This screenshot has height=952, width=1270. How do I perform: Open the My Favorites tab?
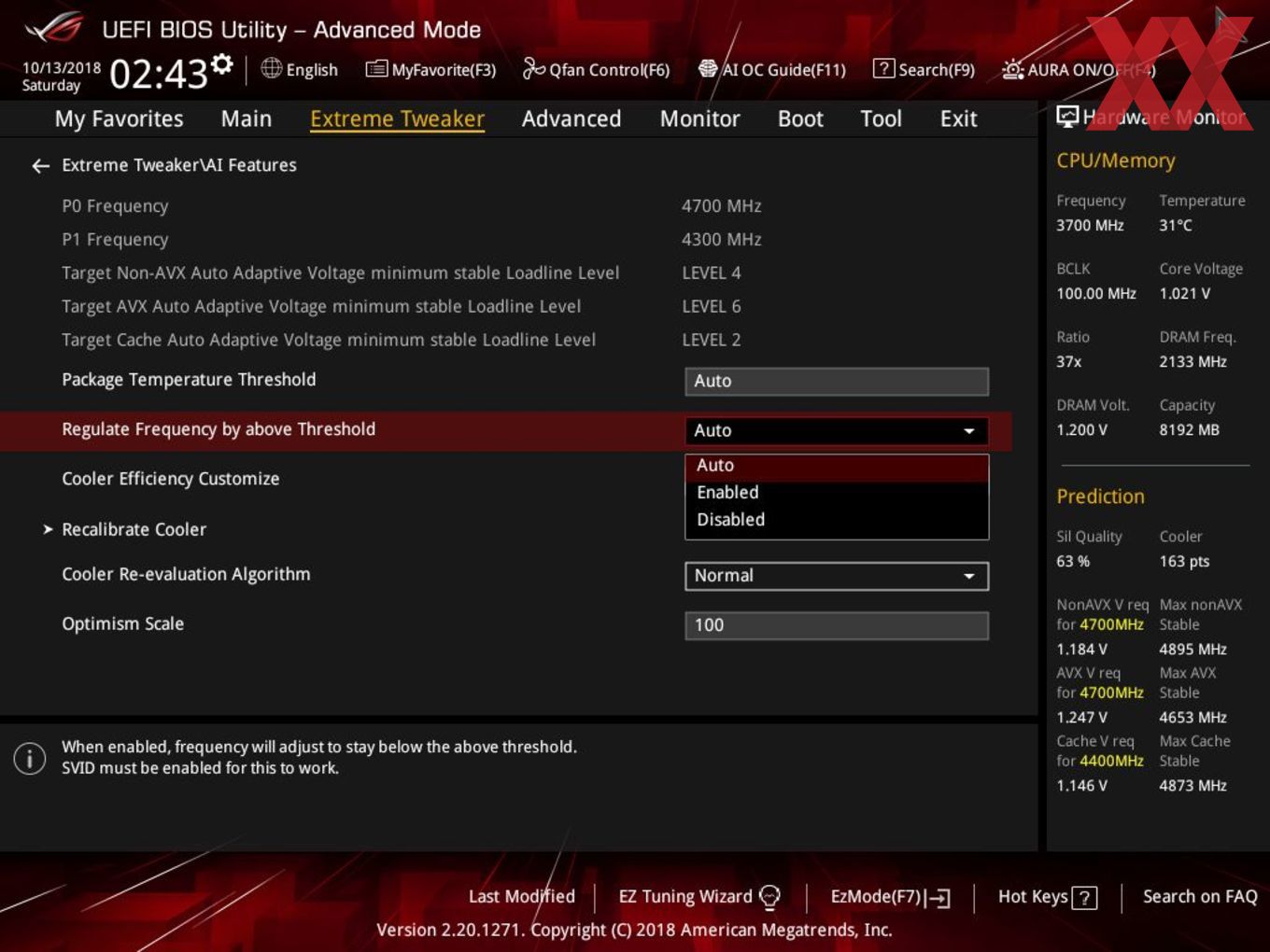(119, 119)
